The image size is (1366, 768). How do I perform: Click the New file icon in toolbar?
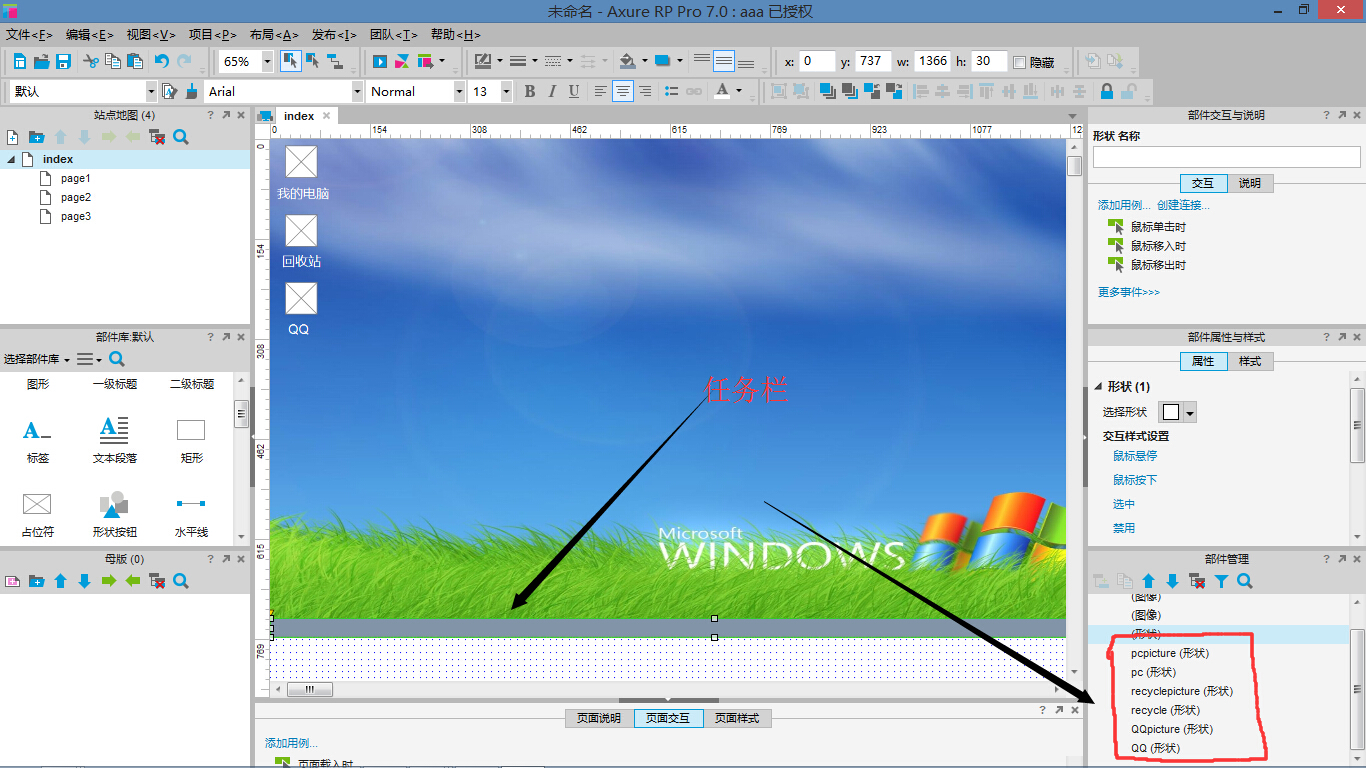click(x=19, y=62)
